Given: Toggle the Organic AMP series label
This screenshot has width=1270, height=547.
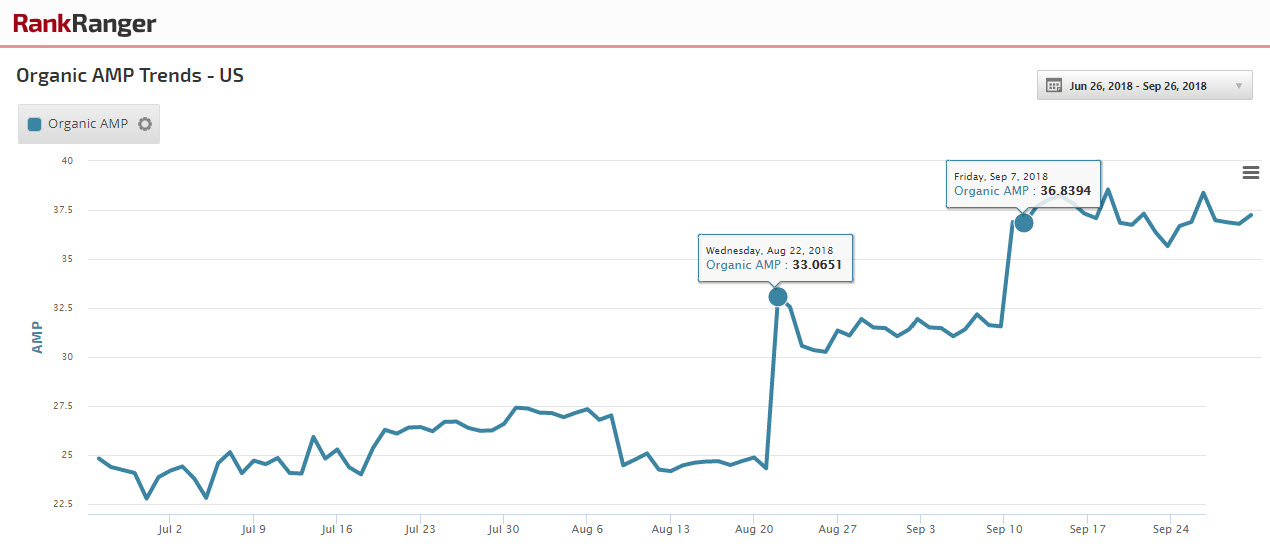Looking at the screenshot, I should click(x=88, y=124).
